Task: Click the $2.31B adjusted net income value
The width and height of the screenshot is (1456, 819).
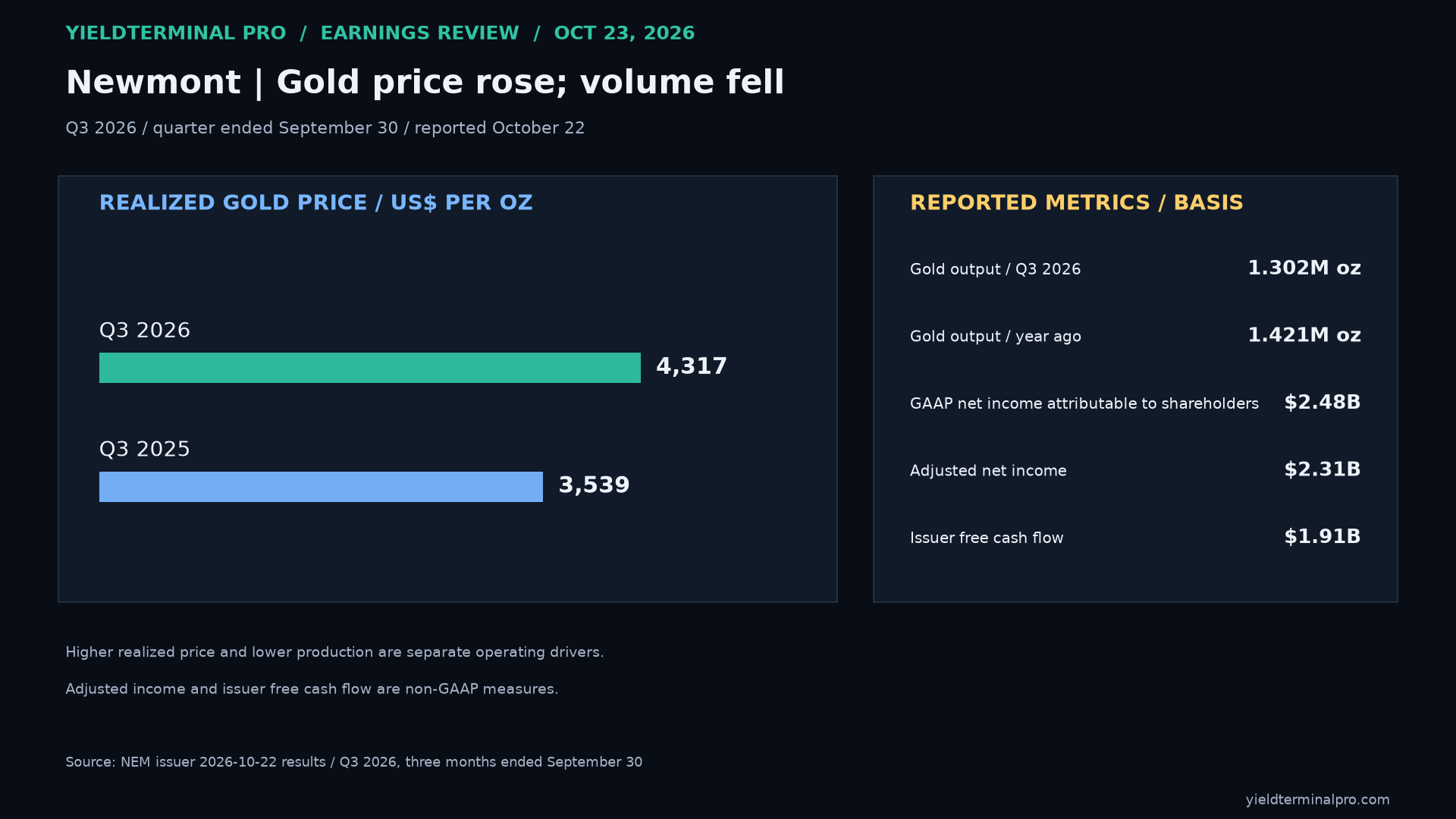Action: (1323, 470)
